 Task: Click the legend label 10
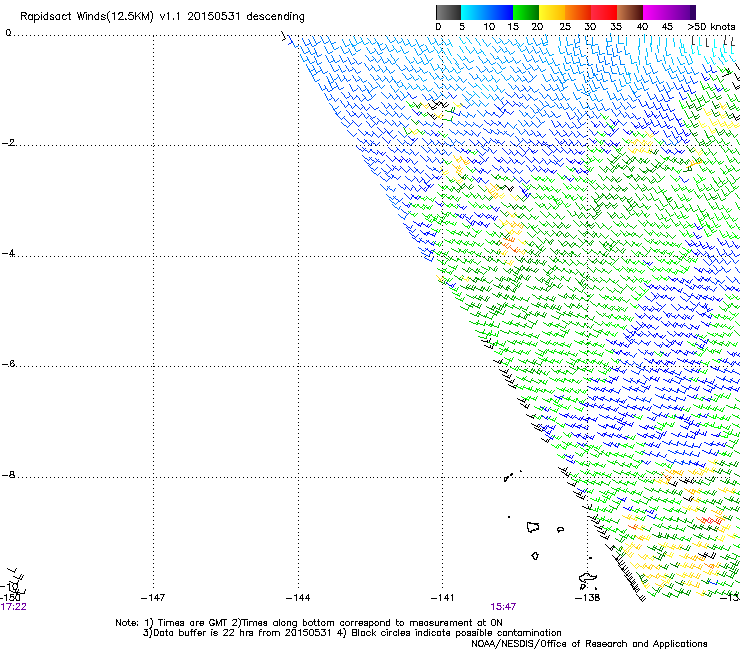489,27
